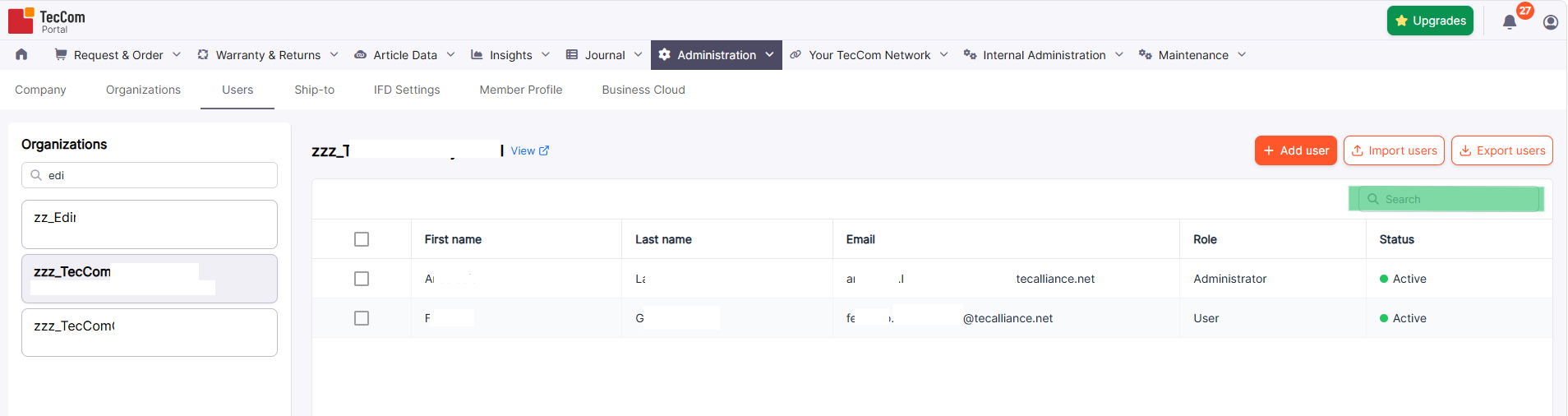The height and width of the screenshot is (416, 1568).
Task: Sort by Last name column header
Action: pos(663,239)
